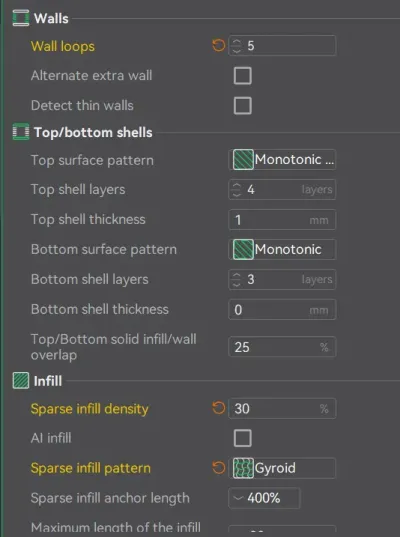Click the Top shell thickness field
400x537 pixels.
tap(282, 220)
